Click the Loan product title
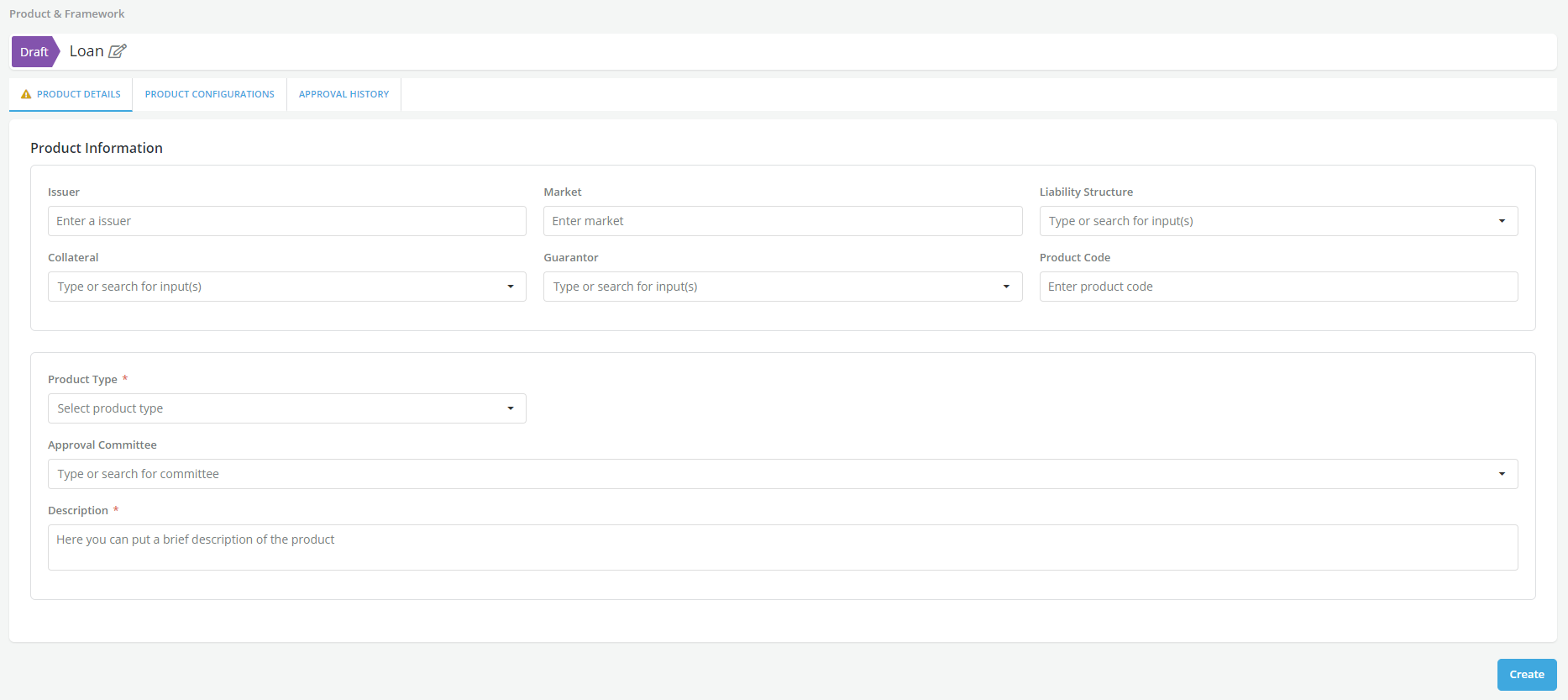1568x700 pixels. 87,51
